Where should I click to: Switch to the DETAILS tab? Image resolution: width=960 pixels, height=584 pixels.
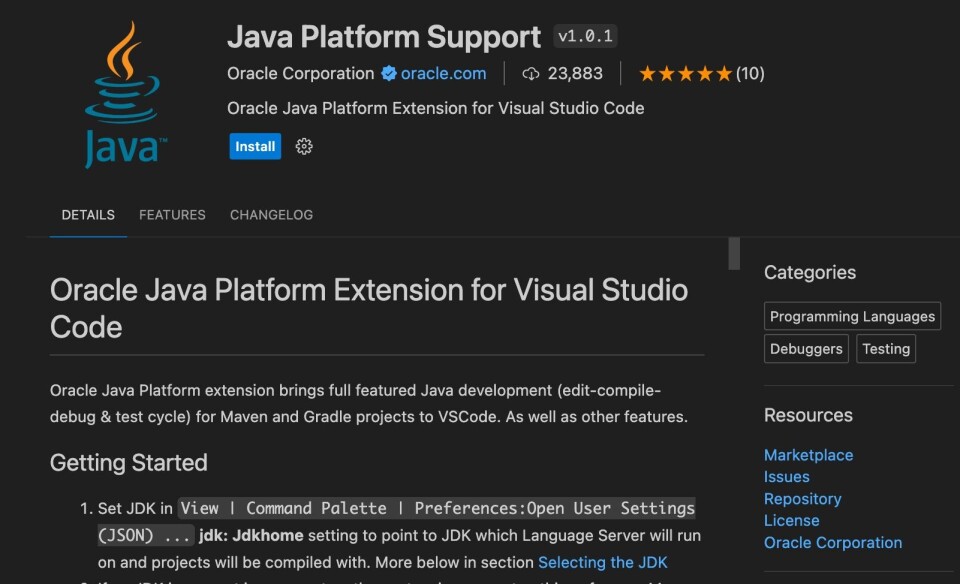click(88, 215)
